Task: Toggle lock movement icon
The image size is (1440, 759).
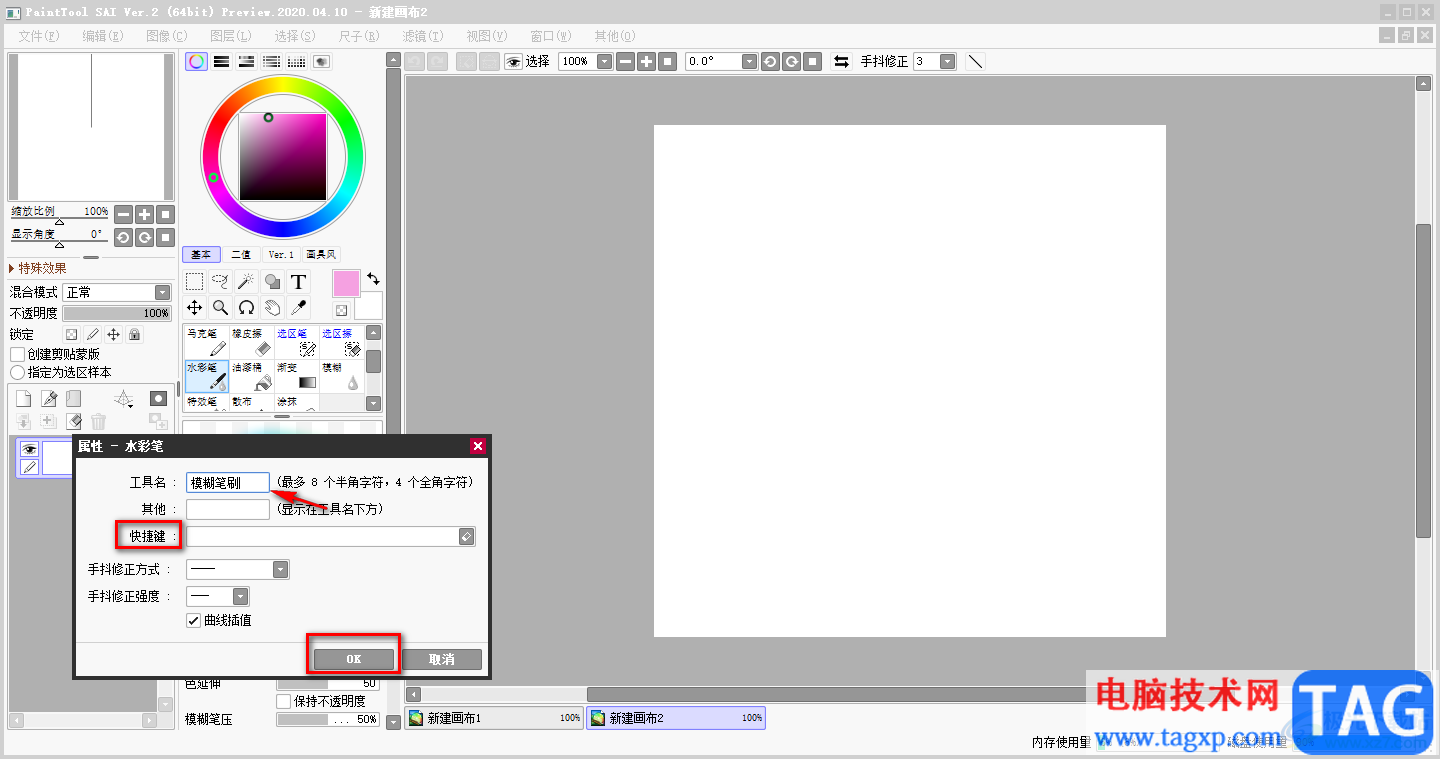Action: coord(113,335)
